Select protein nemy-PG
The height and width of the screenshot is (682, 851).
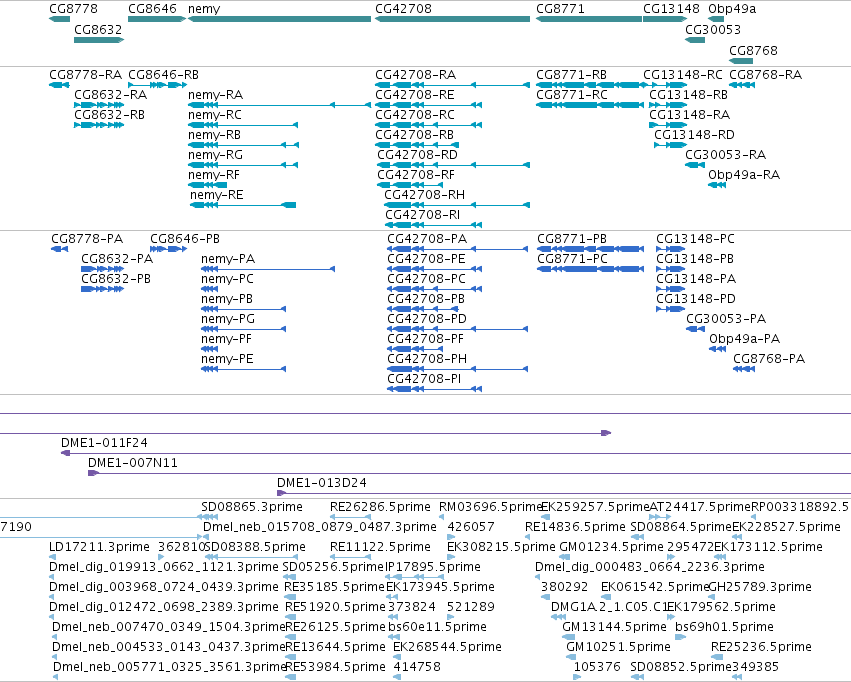(244, 329)
